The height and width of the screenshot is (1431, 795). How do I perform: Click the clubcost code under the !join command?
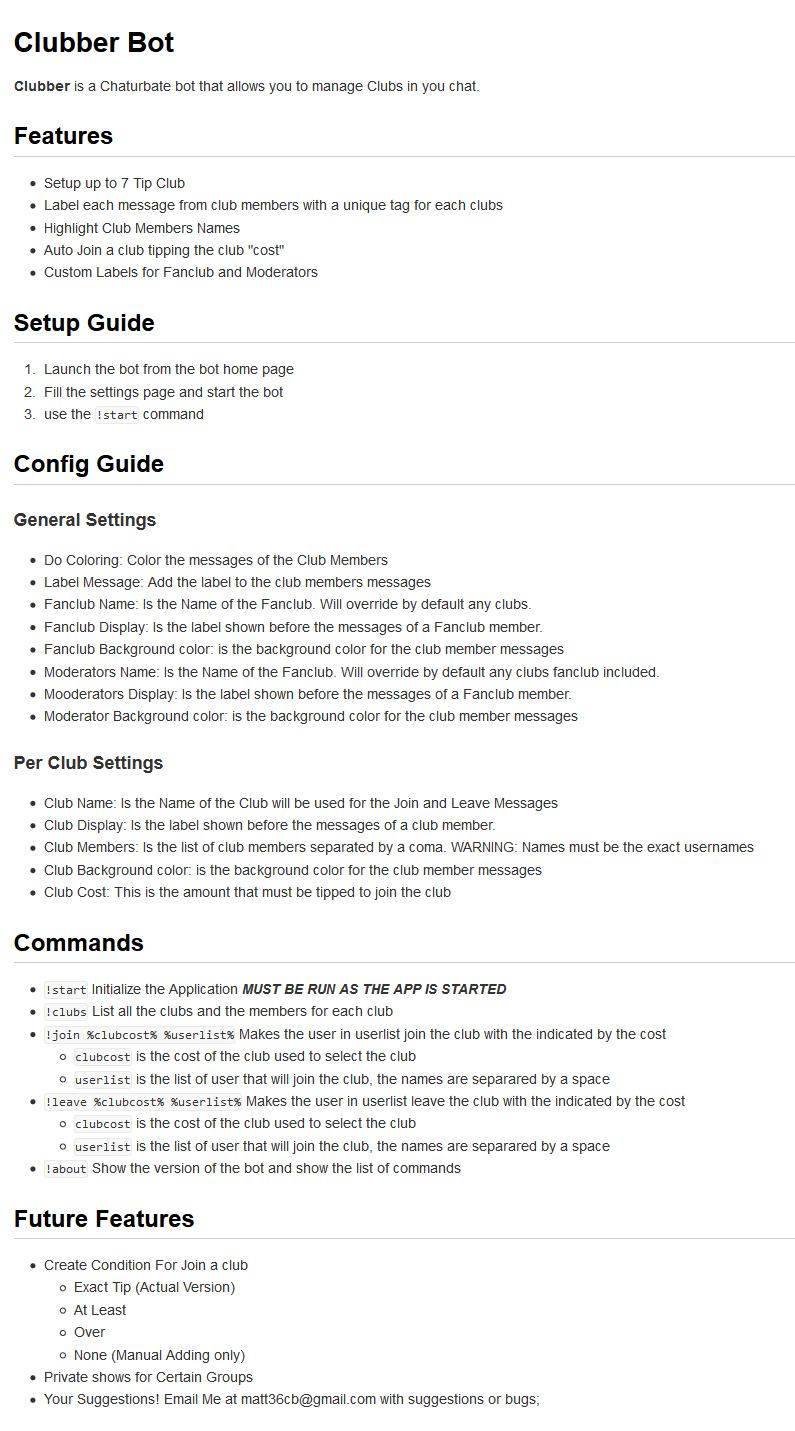103,1057
